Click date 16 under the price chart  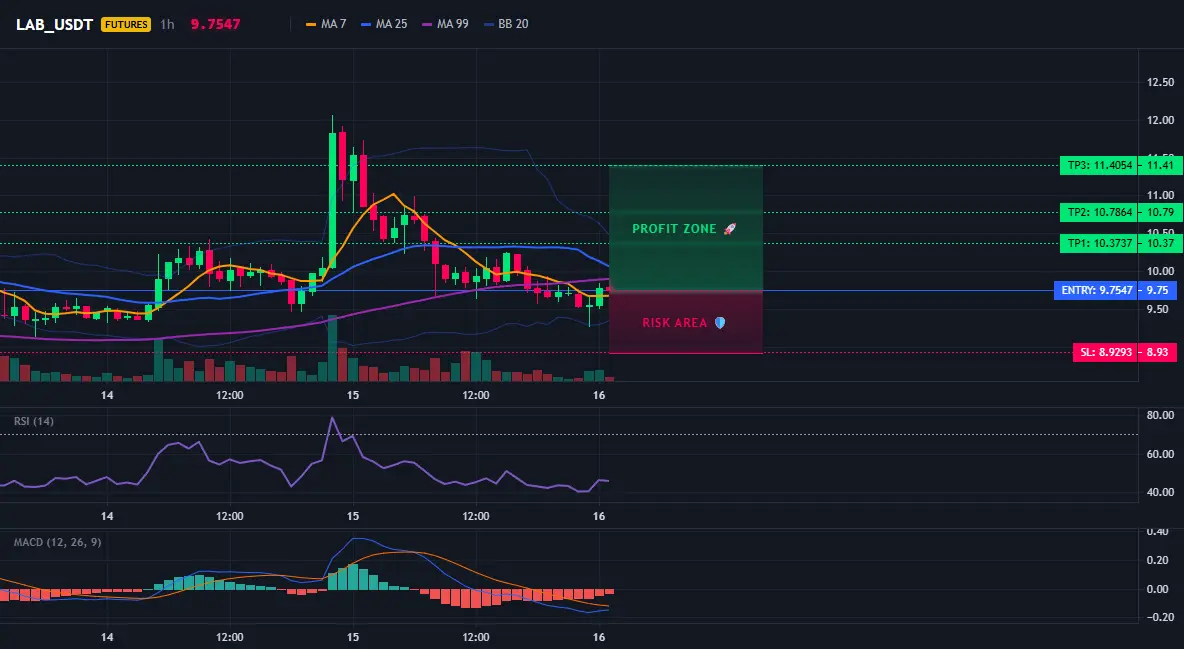click(599, 395)
